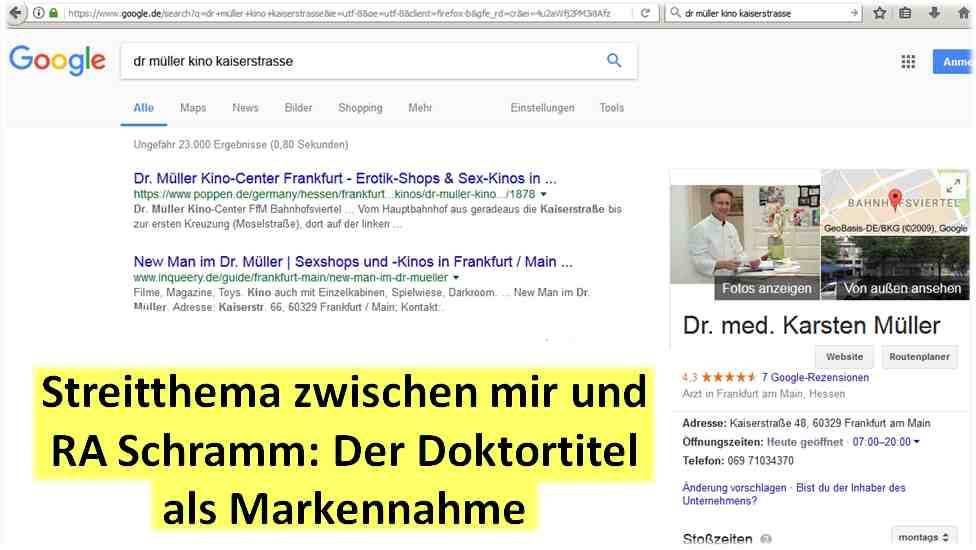Screen dimensions: 976x550
Task: Click the five-star rating graphic
Action: [x=728, y=377]
